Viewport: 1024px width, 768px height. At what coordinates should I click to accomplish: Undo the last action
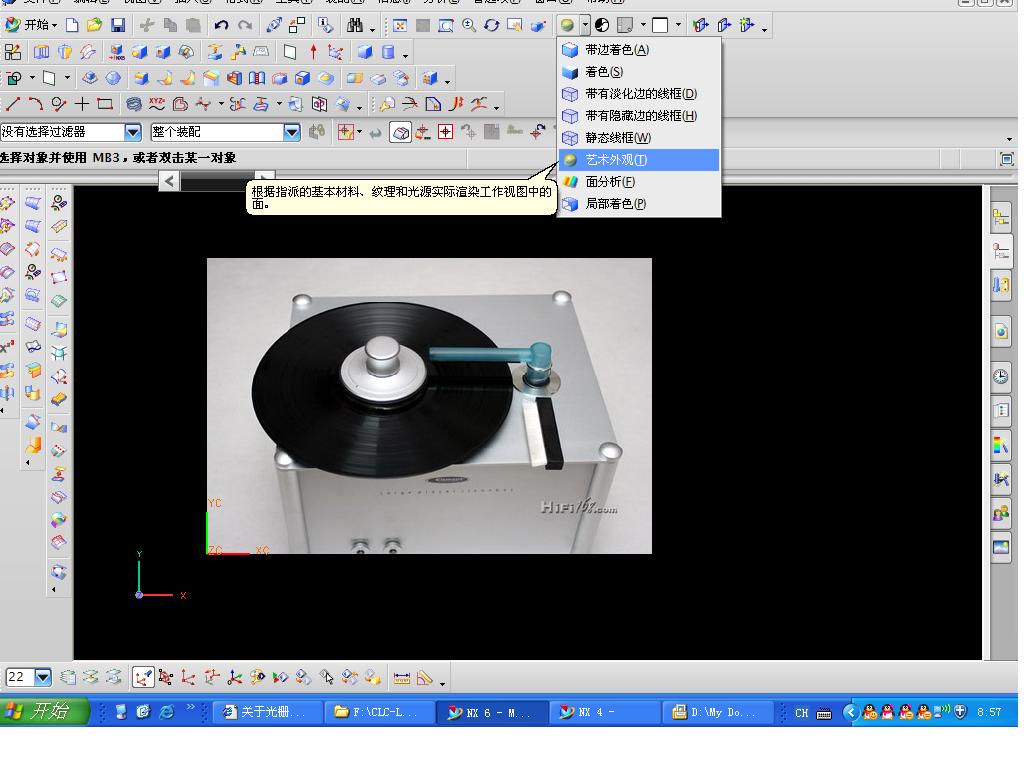click(x=221, y=25)
